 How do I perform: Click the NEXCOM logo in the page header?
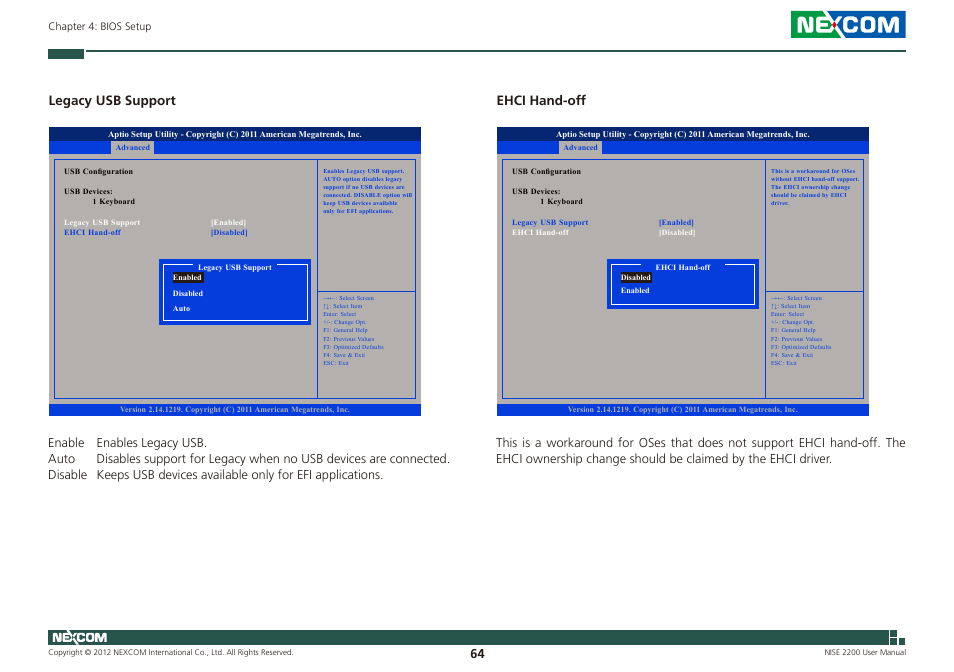point(848,25)
